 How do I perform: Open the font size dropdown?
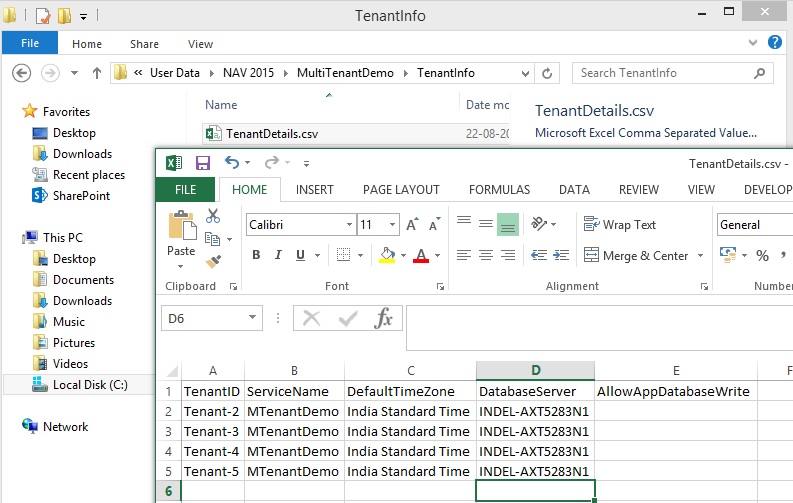click(393, 225)
